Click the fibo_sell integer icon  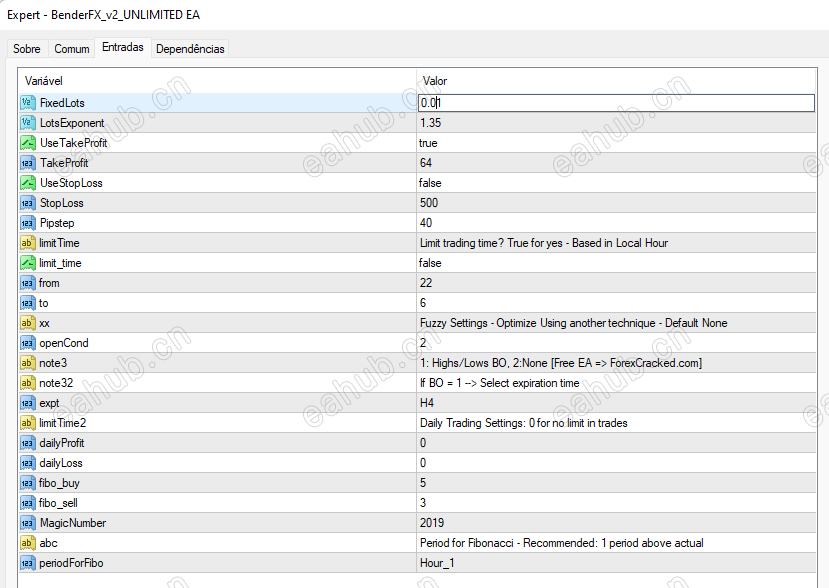point(27,503)
